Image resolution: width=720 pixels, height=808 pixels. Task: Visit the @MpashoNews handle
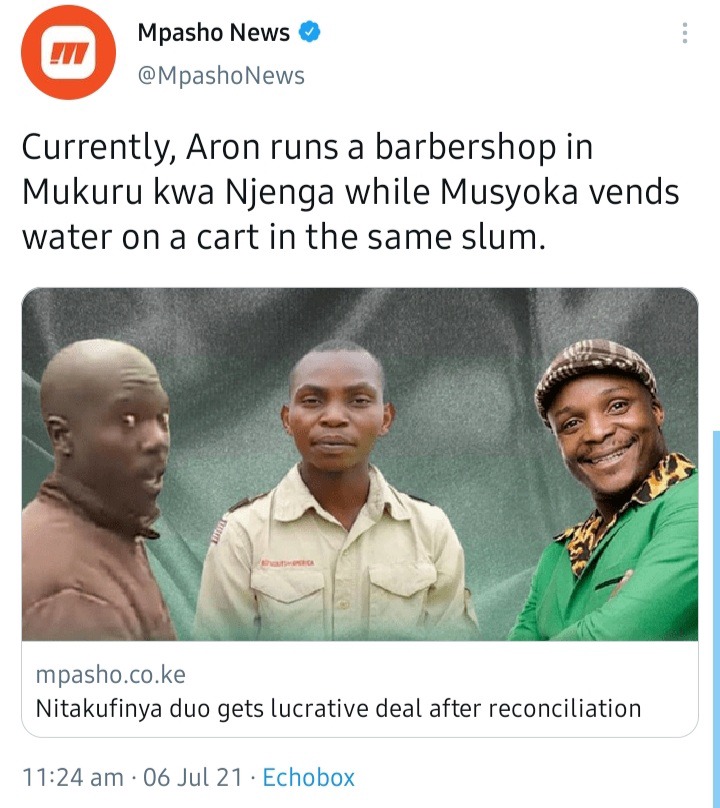[221, 75]
